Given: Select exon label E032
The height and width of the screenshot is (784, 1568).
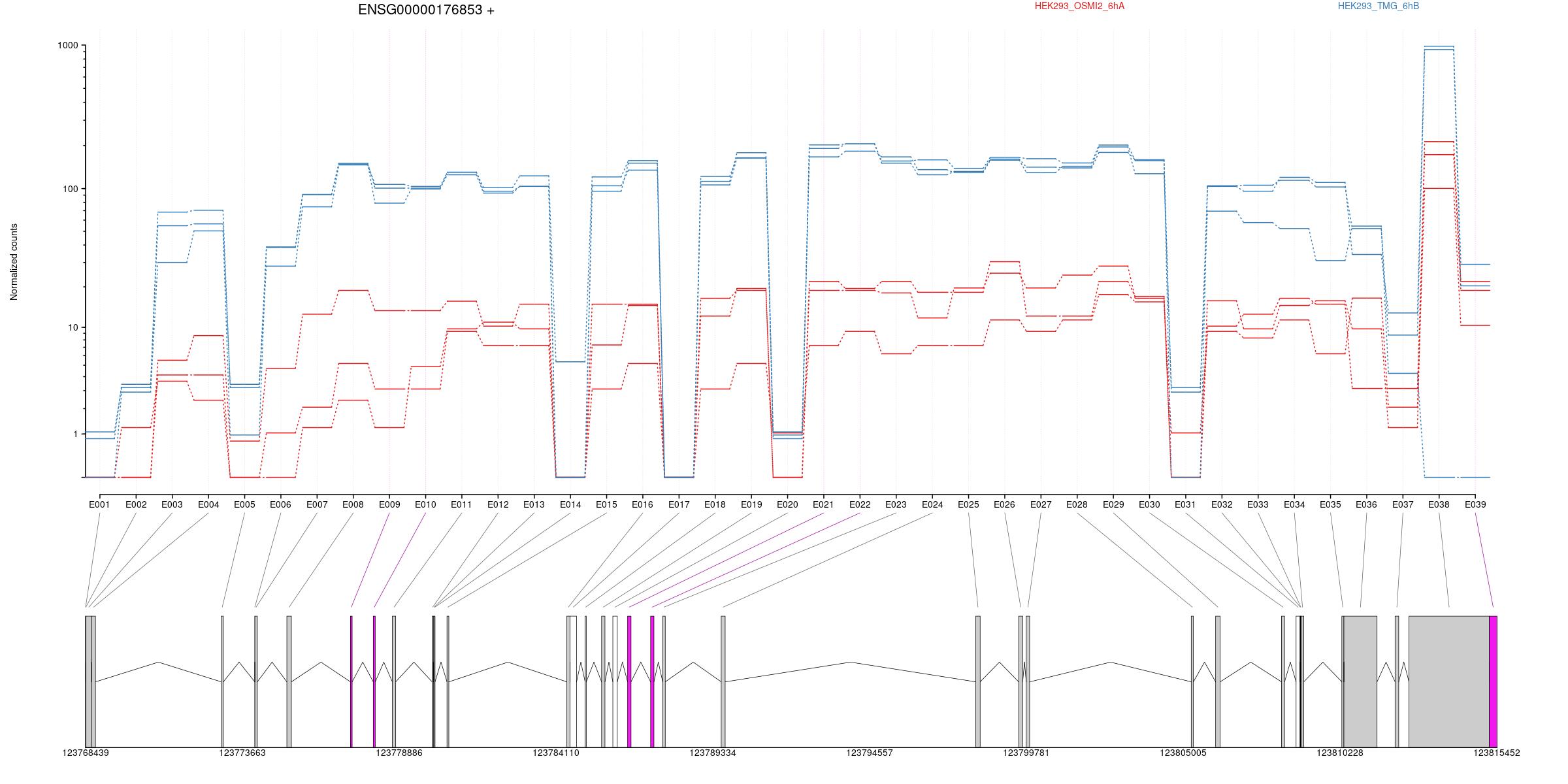Looking at the screenshot, I should (1222, 504).
